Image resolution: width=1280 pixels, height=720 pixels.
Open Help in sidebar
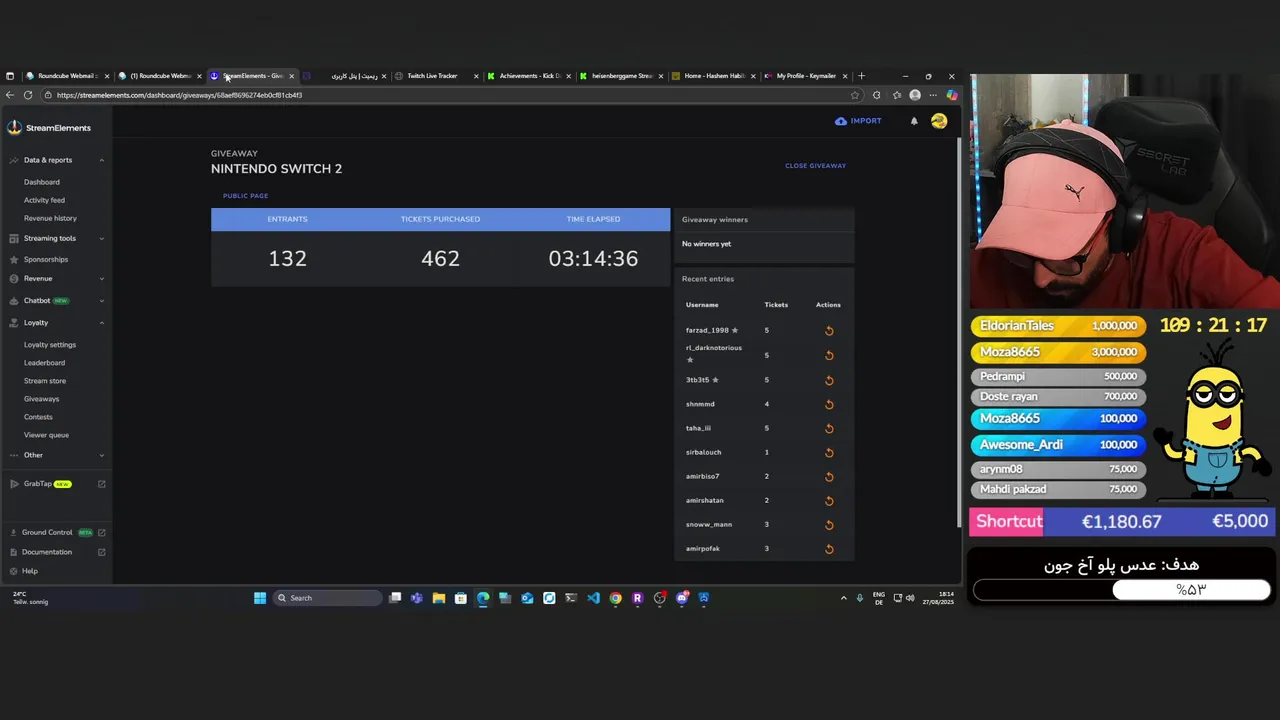[x=30, y=571]
